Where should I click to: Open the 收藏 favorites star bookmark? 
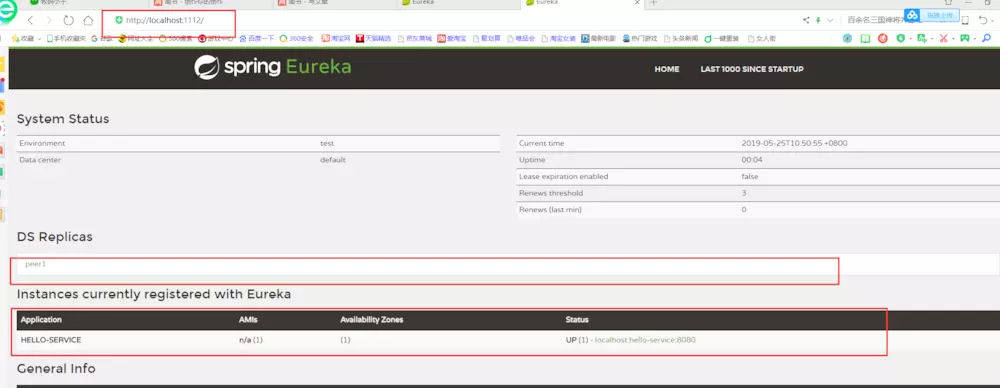click(x=23, y=38)
